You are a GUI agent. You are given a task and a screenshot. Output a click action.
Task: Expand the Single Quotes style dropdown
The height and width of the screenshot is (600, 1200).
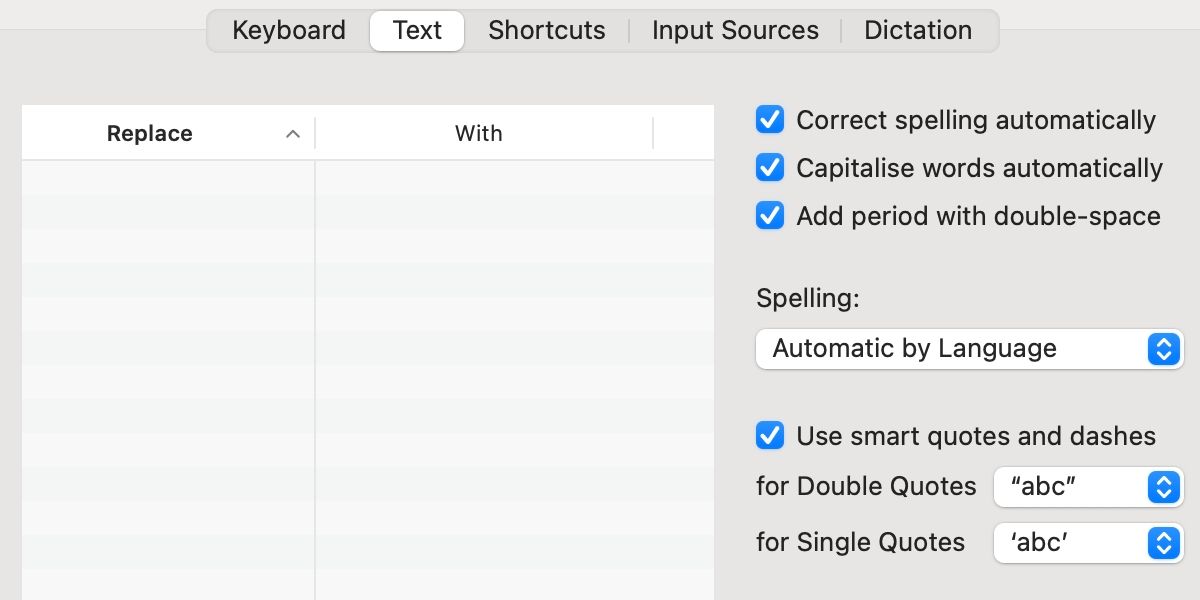(x=1088, y=543)
